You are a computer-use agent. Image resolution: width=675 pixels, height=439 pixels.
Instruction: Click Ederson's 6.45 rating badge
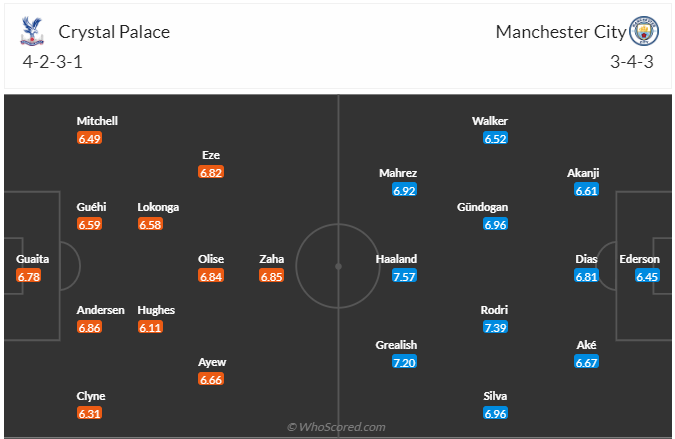click(649, 276)
